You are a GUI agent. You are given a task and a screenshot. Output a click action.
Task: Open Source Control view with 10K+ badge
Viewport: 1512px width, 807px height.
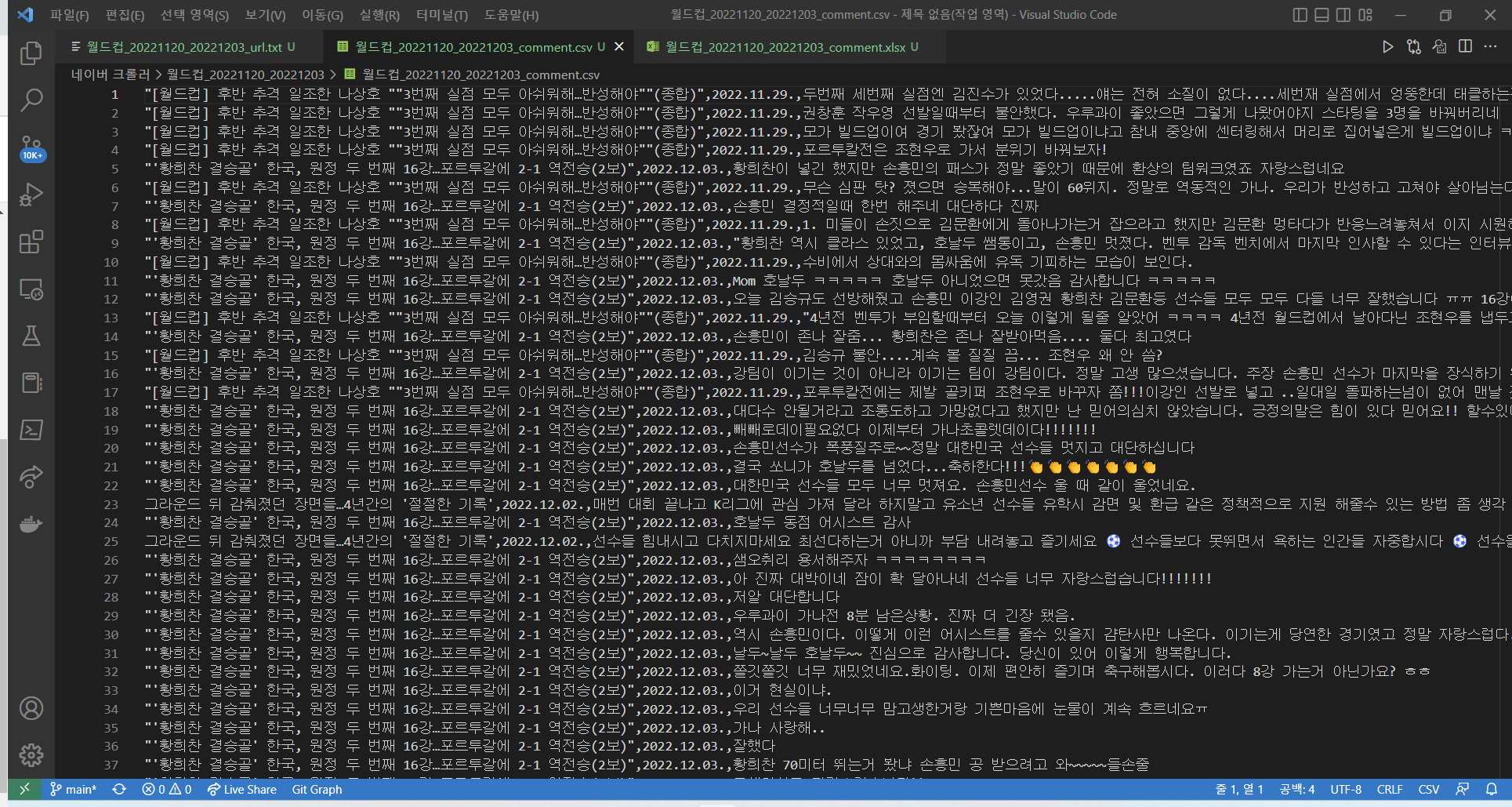(31, 147)
